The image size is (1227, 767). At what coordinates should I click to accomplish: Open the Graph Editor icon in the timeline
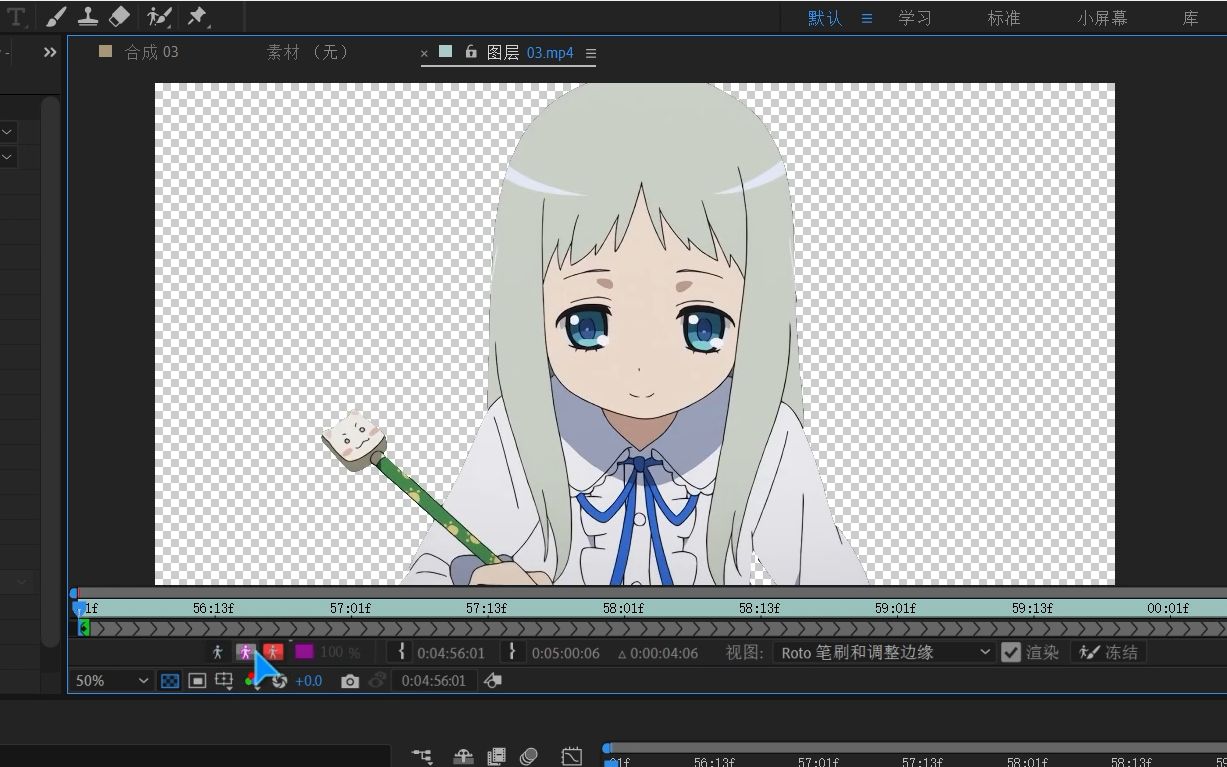click(572, 755)
